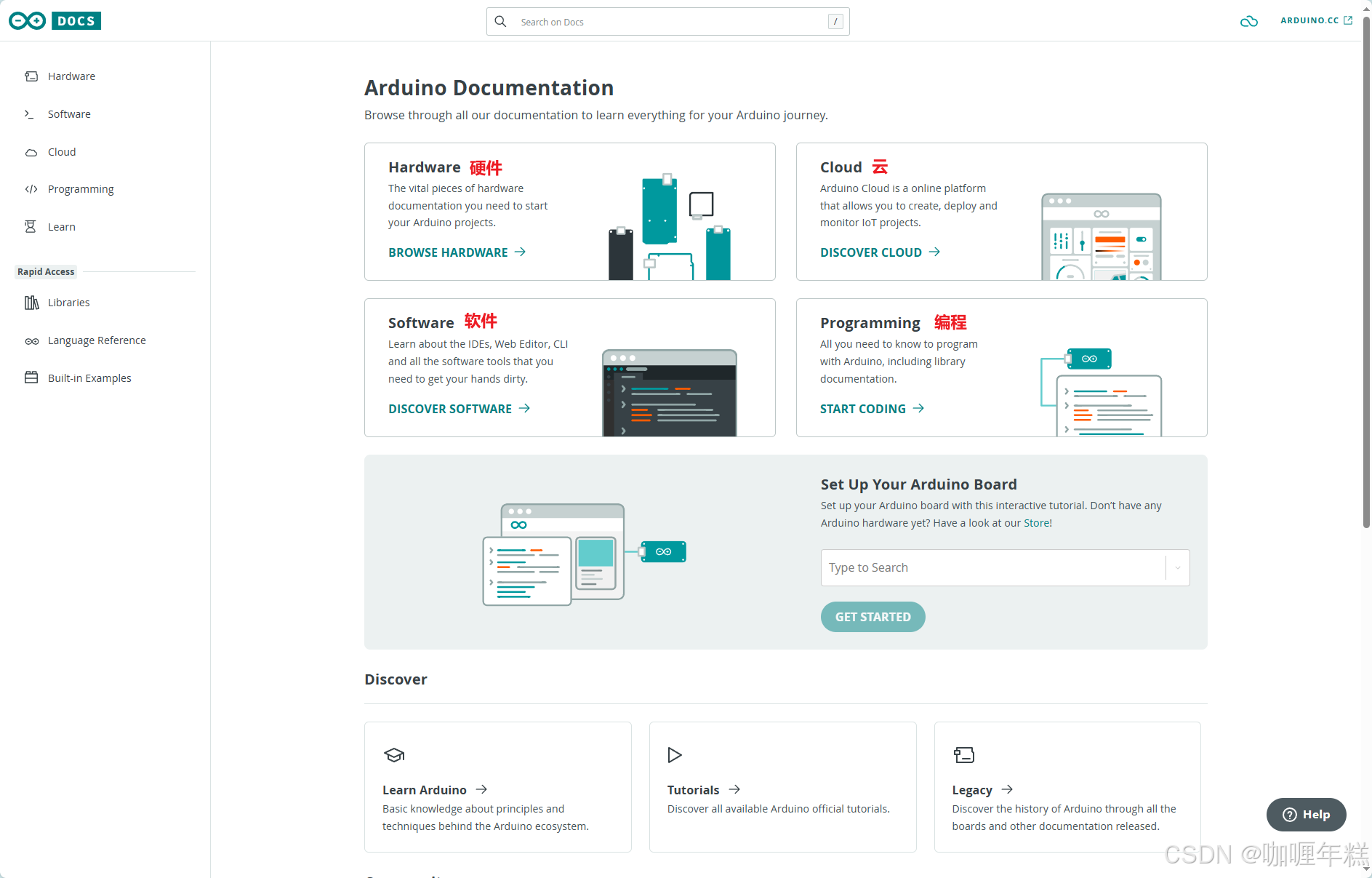
Task: Click the external link icon beside ARDUINO.CC
Action: [x=1348, y=20]
